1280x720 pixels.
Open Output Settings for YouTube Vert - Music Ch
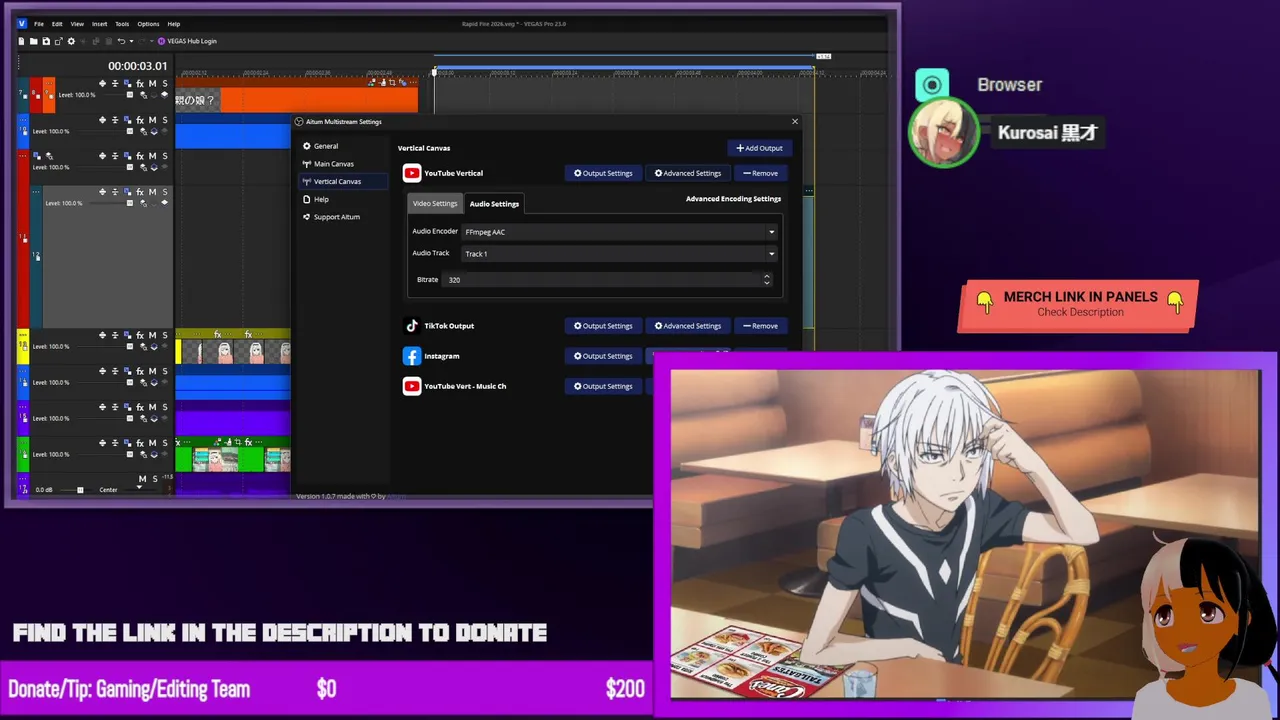603,386
